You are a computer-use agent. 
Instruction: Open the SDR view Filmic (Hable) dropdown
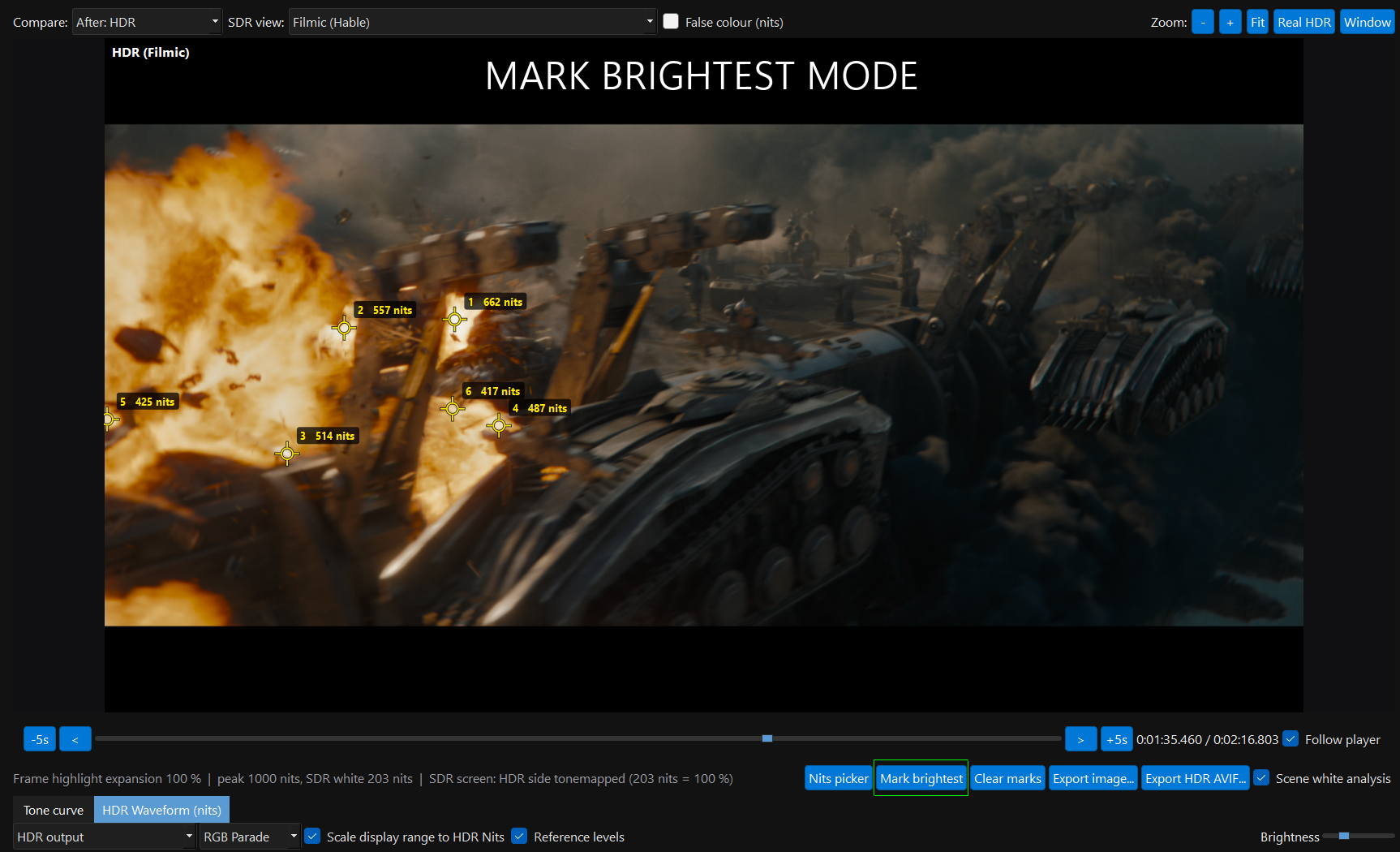click(472, 22)
